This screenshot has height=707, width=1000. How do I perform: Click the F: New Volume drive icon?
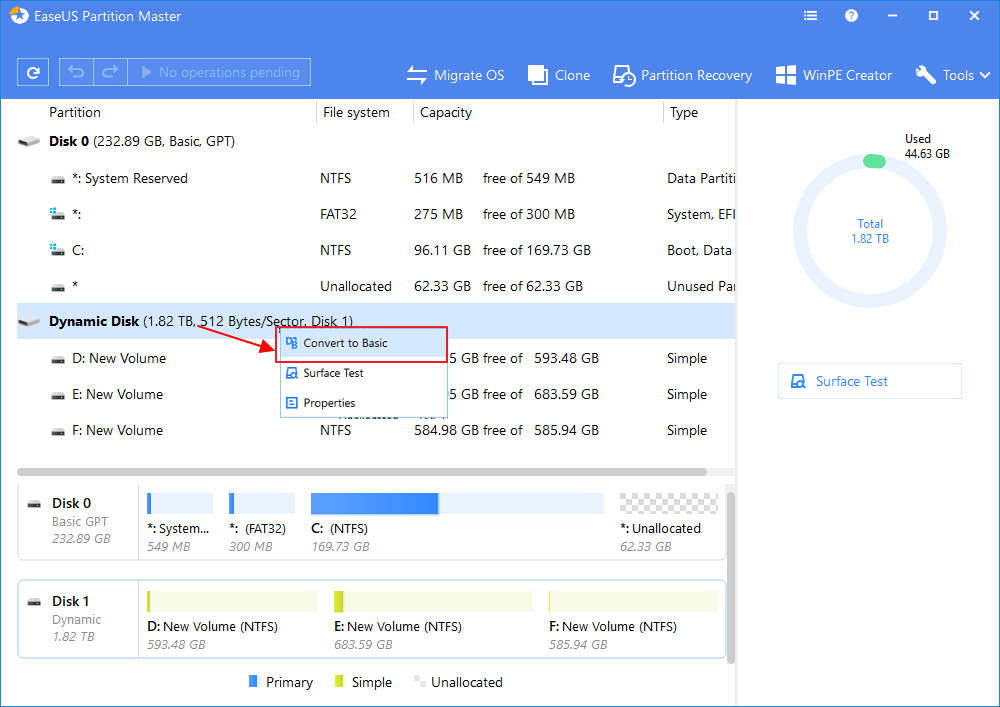pos(58,432)
